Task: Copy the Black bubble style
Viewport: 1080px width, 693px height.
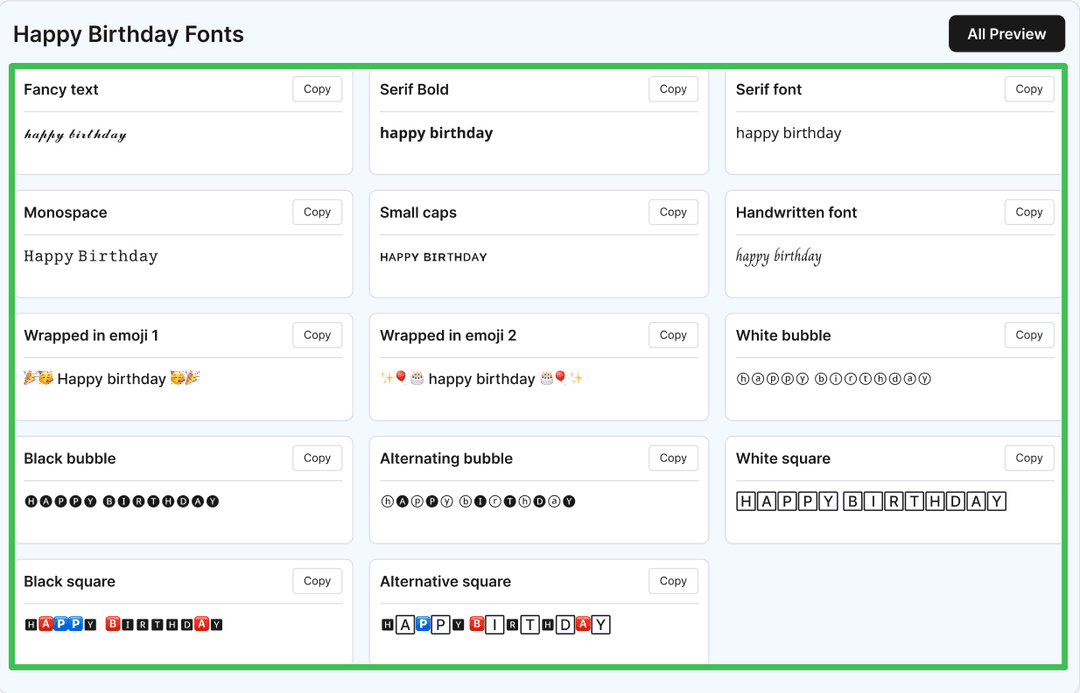Action: click(317, 458)
